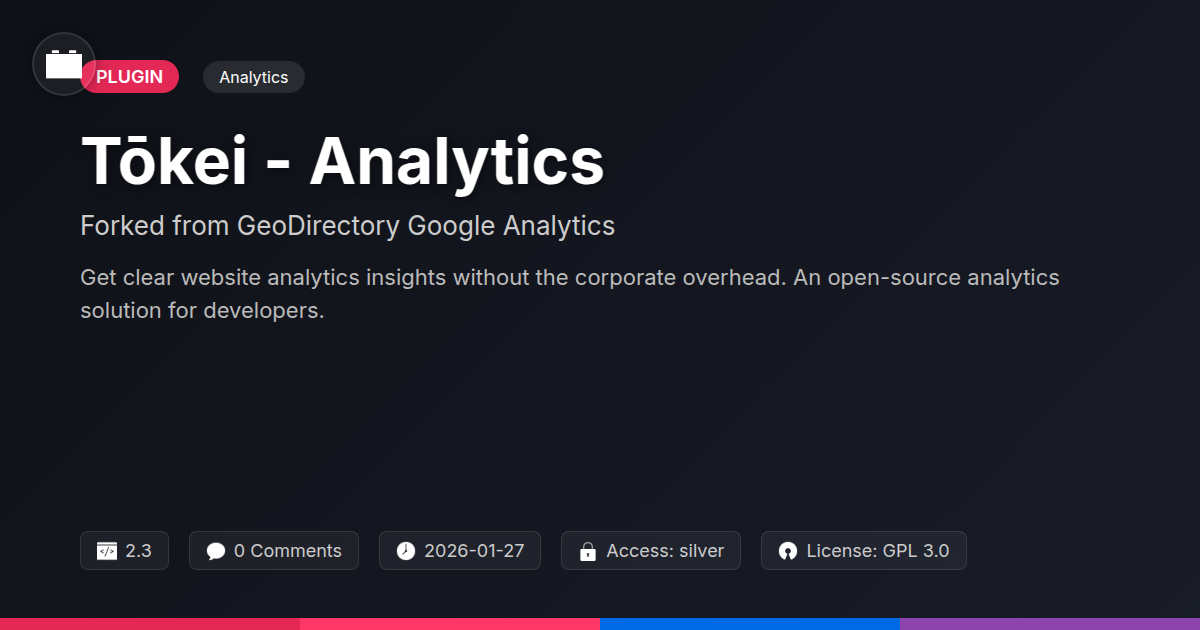Click the Tōkei - Analytics title
The width and height of the screenshot is (1200, 630).
click(x=342, y=161)
